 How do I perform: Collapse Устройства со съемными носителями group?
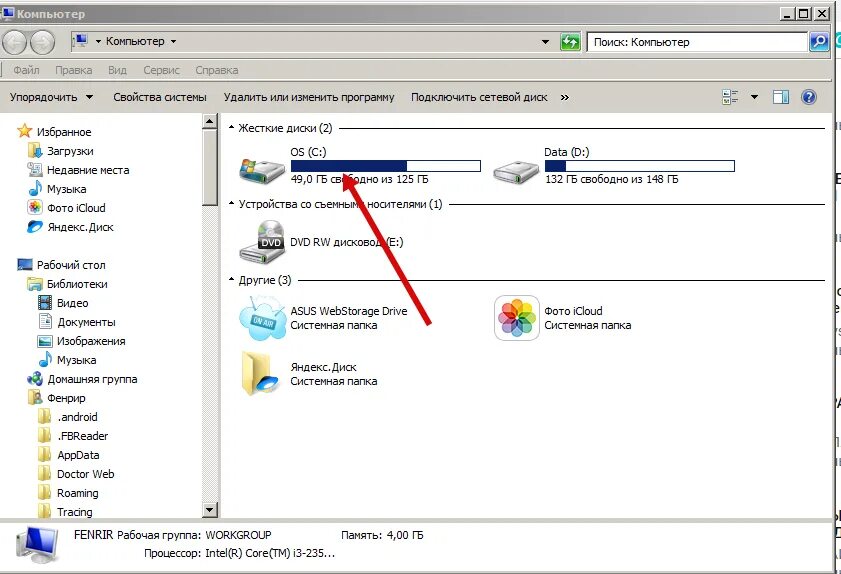(x=231, y=204)
